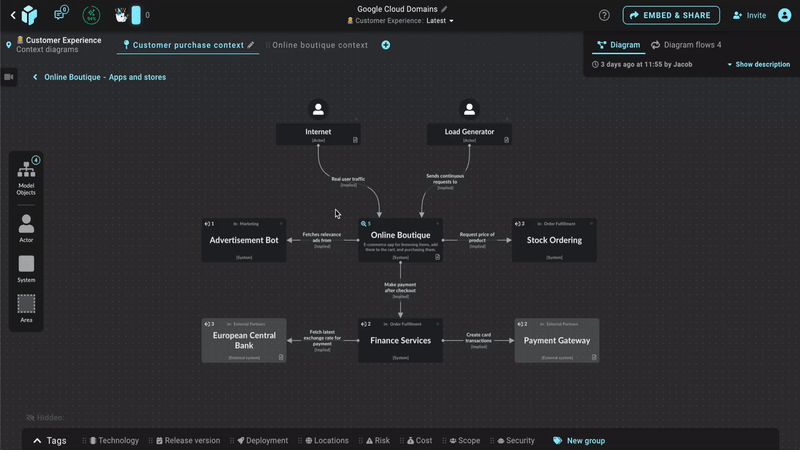Open the user profile avatar

click(784, 15)
